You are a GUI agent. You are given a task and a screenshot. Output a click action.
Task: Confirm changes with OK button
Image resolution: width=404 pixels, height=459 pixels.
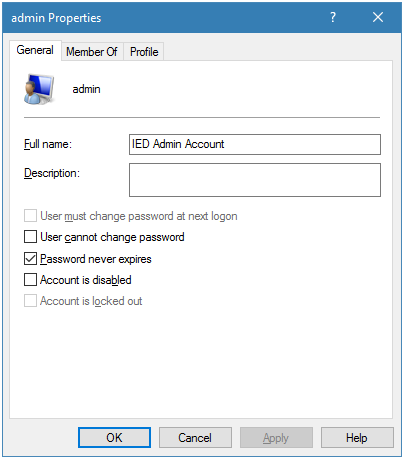point(114,437)
